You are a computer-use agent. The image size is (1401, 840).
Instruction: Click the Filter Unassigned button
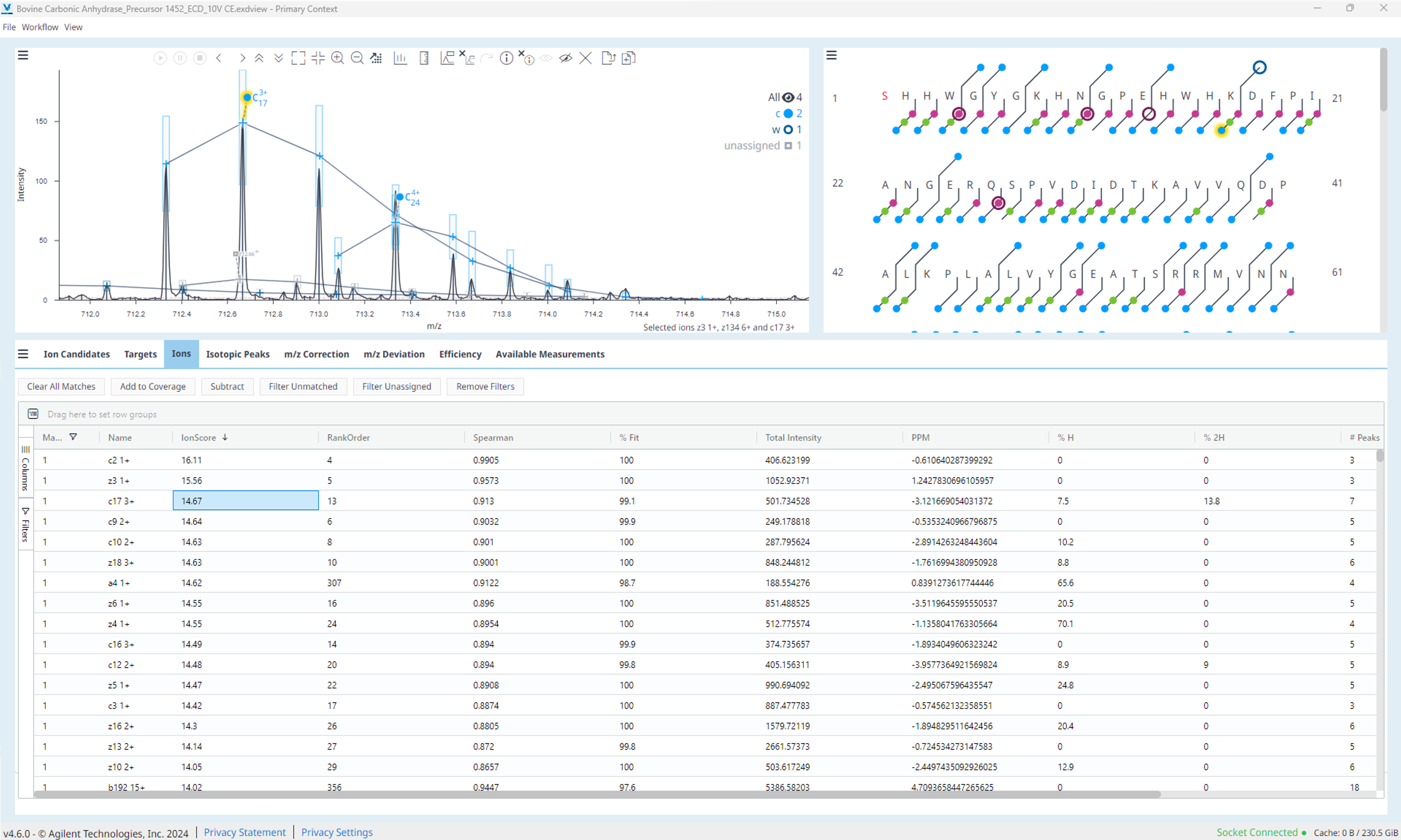pyautogui.click(x=396, y=386)
